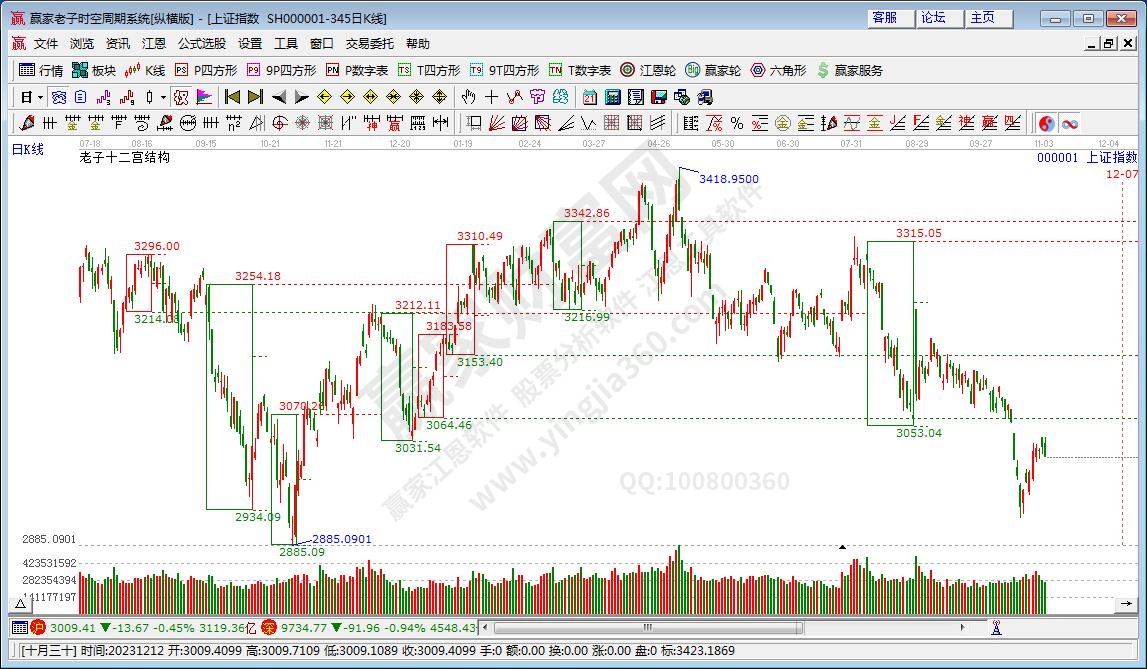This screenshot has height=669, width=1147.
Task: Open the 行情 market quotes view
Action: [x=41, y=70]
